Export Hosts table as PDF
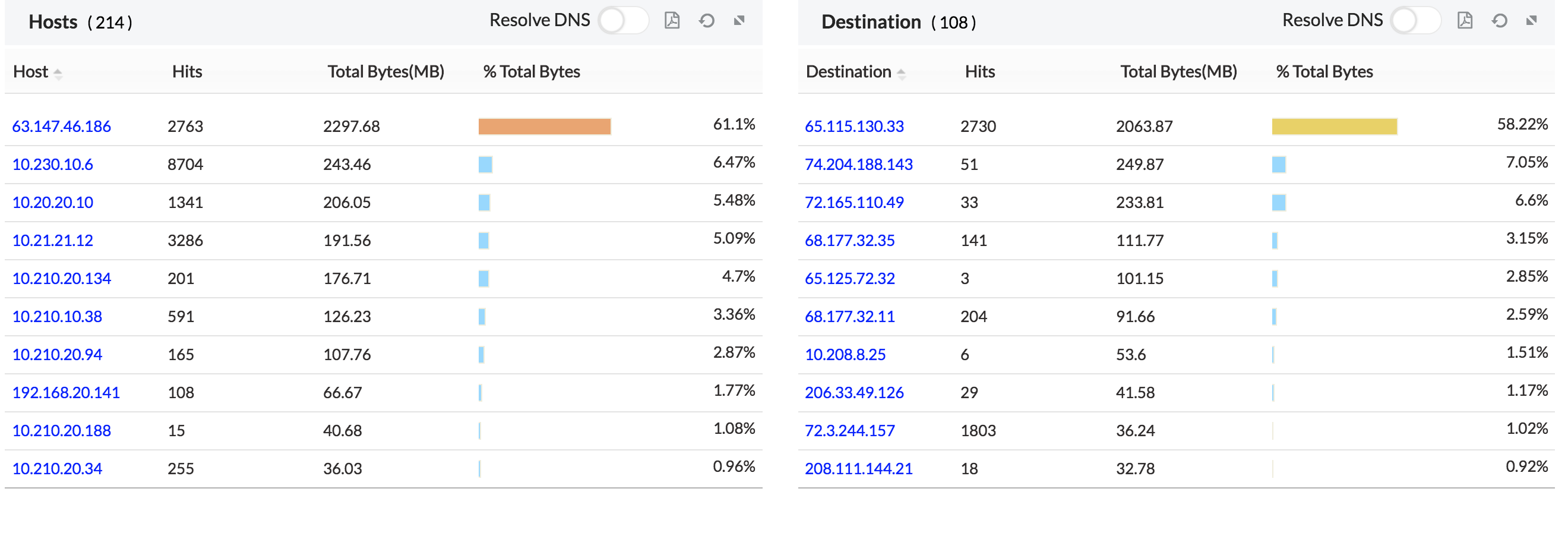This screenshot has height=542, width=1568. click(671, 21)
